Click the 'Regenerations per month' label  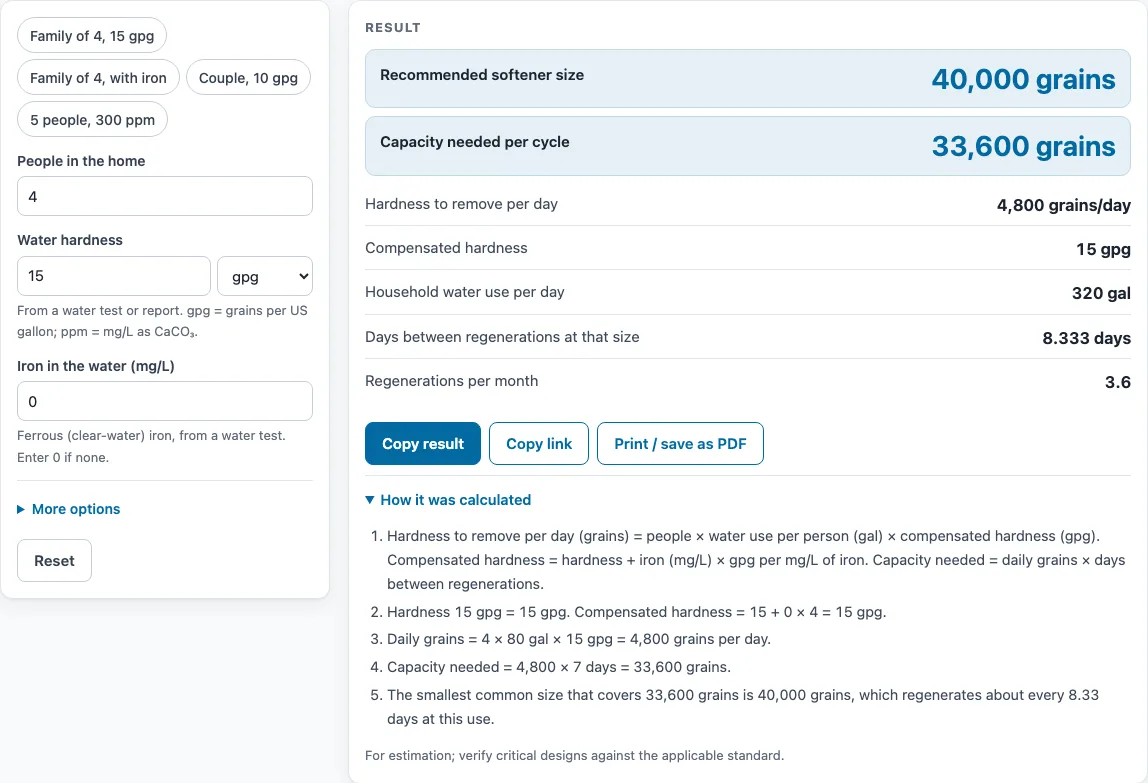(x=452, y=381)
